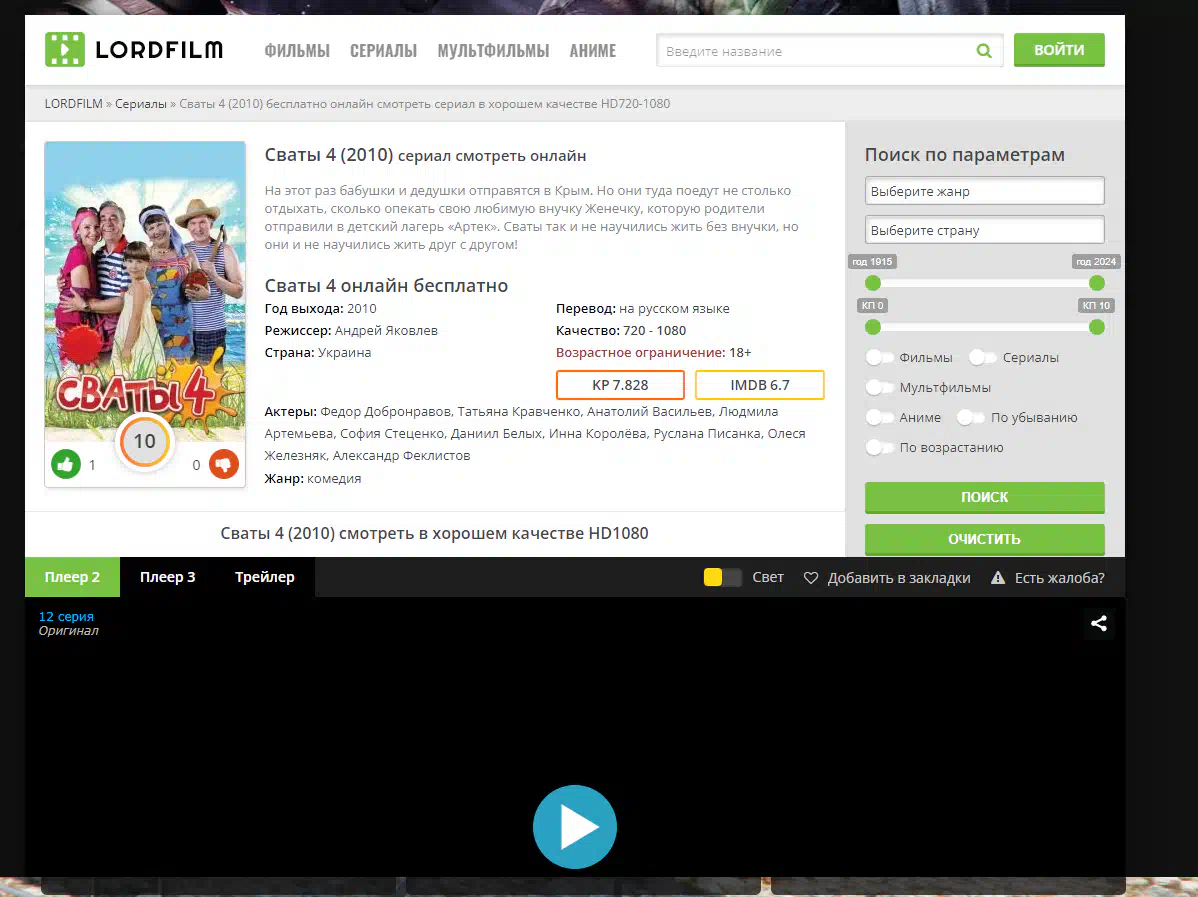This screenshot has width=1198, height=897.
Task: Toggle the Свет light switch
Action: tap(722, 578)
